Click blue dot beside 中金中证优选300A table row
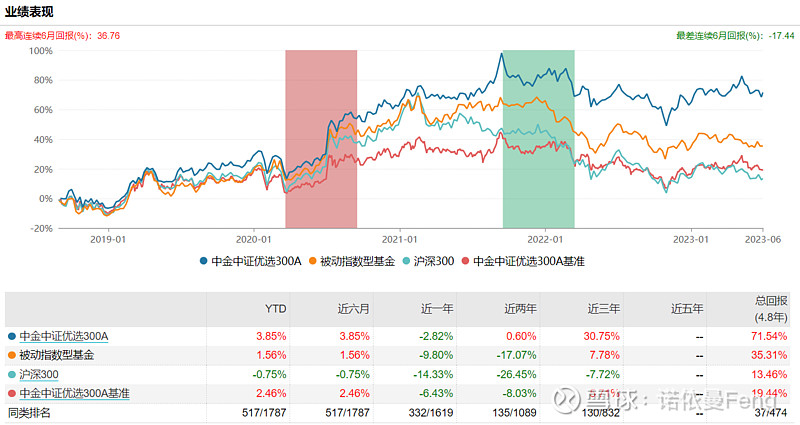 11,335
